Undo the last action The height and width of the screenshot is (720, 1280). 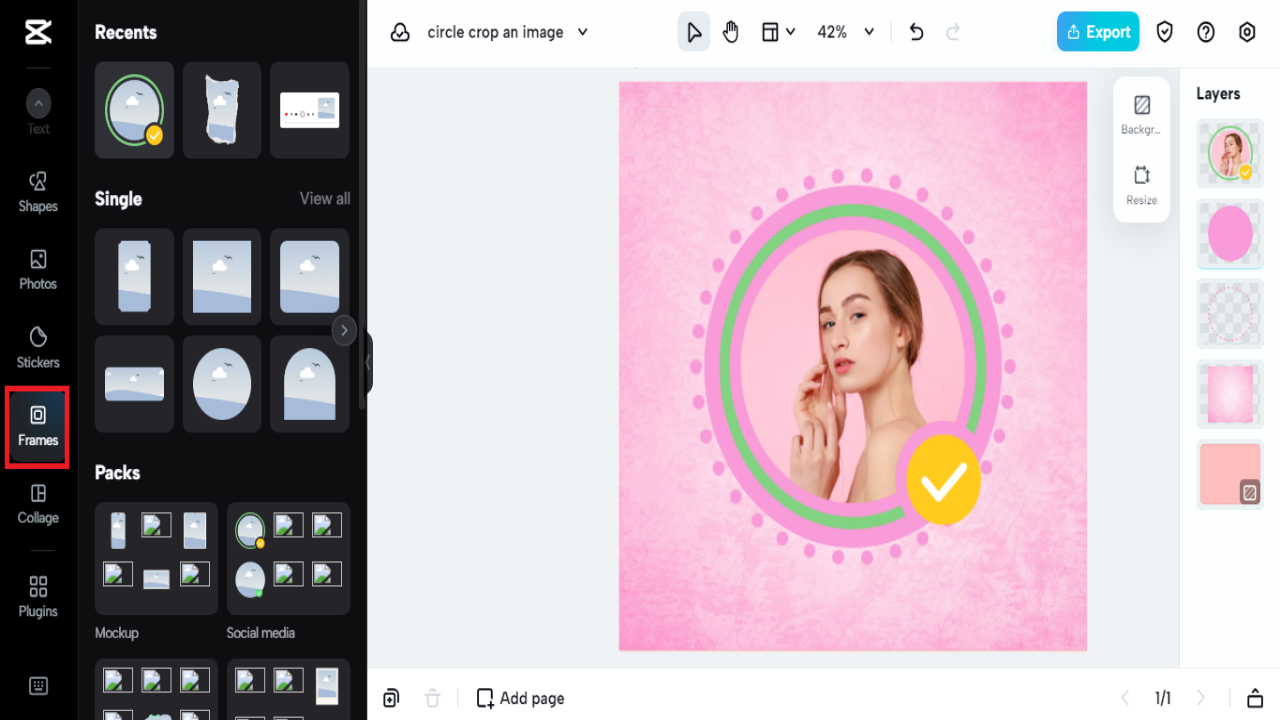pyautogui.click(x=916, y=32)
